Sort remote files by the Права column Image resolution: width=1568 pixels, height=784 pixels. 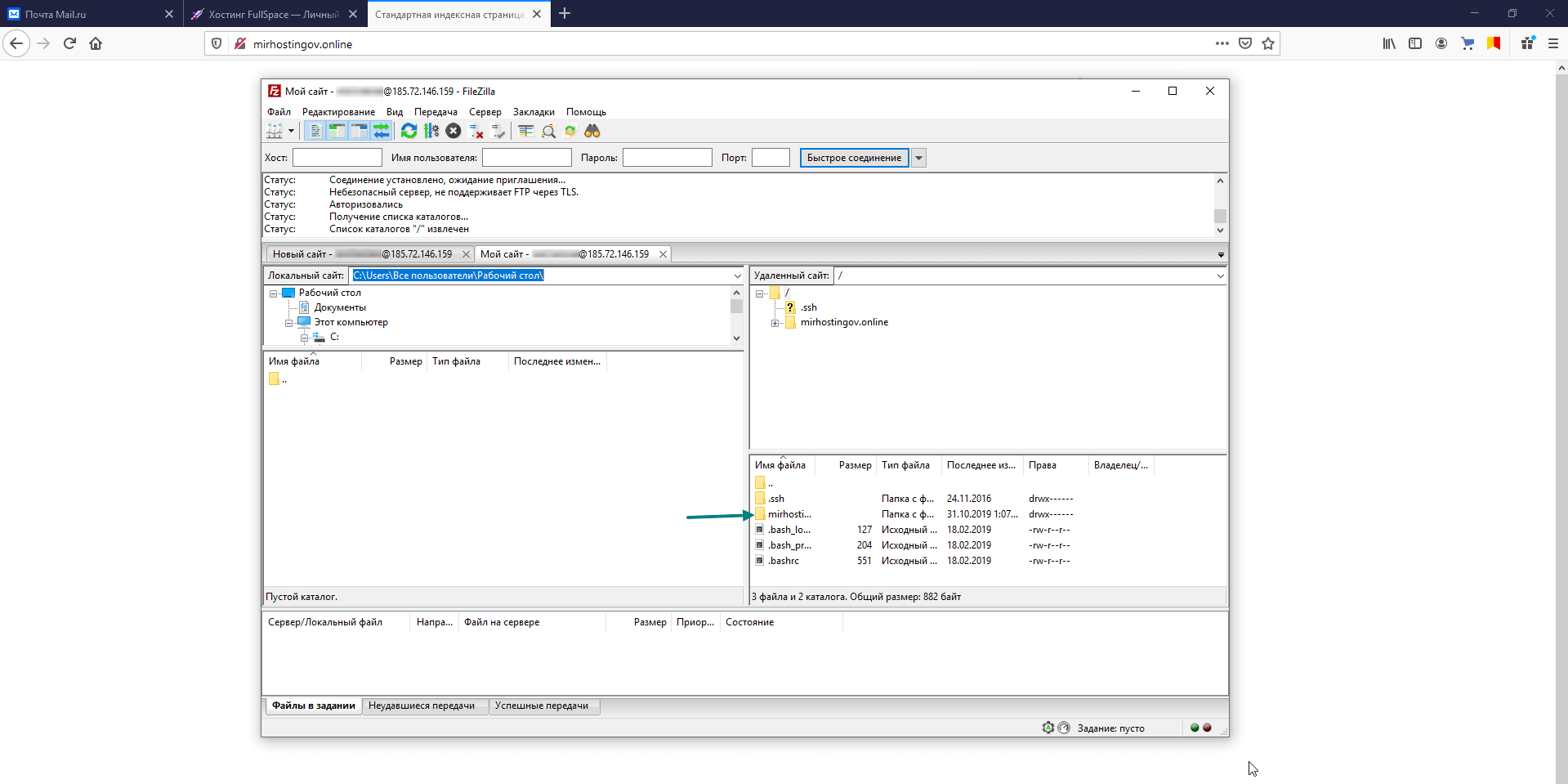[x=1055, y=465]
